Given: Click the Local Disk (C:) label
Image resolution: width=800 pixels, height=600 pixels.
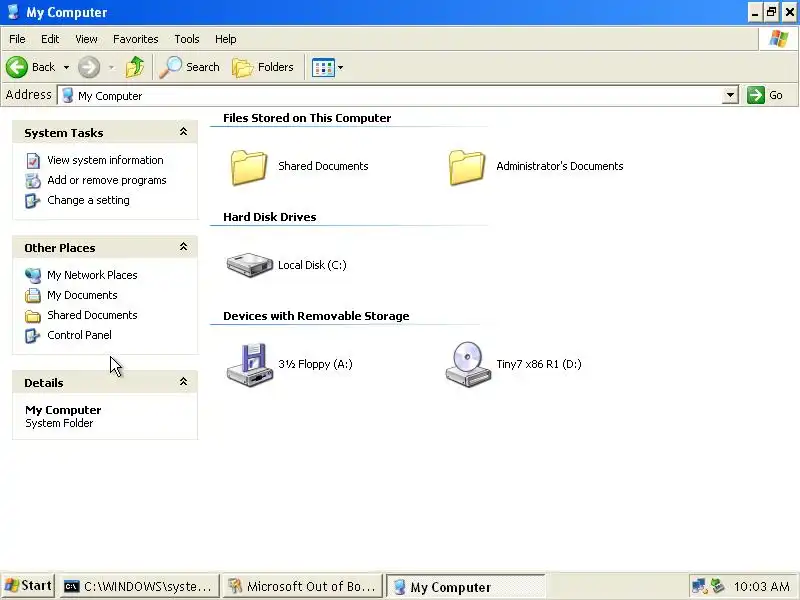Looking at the screenshot, I should tap(312, 265).
